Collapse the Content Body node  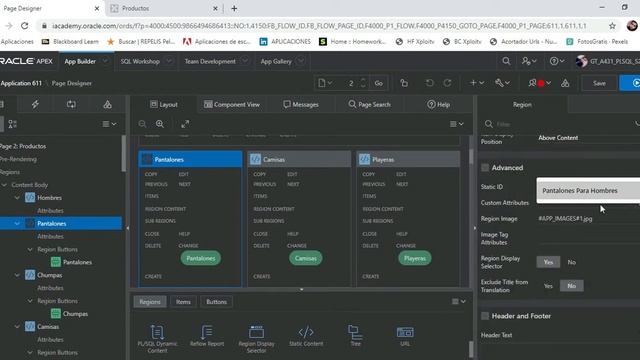point(4,185)
